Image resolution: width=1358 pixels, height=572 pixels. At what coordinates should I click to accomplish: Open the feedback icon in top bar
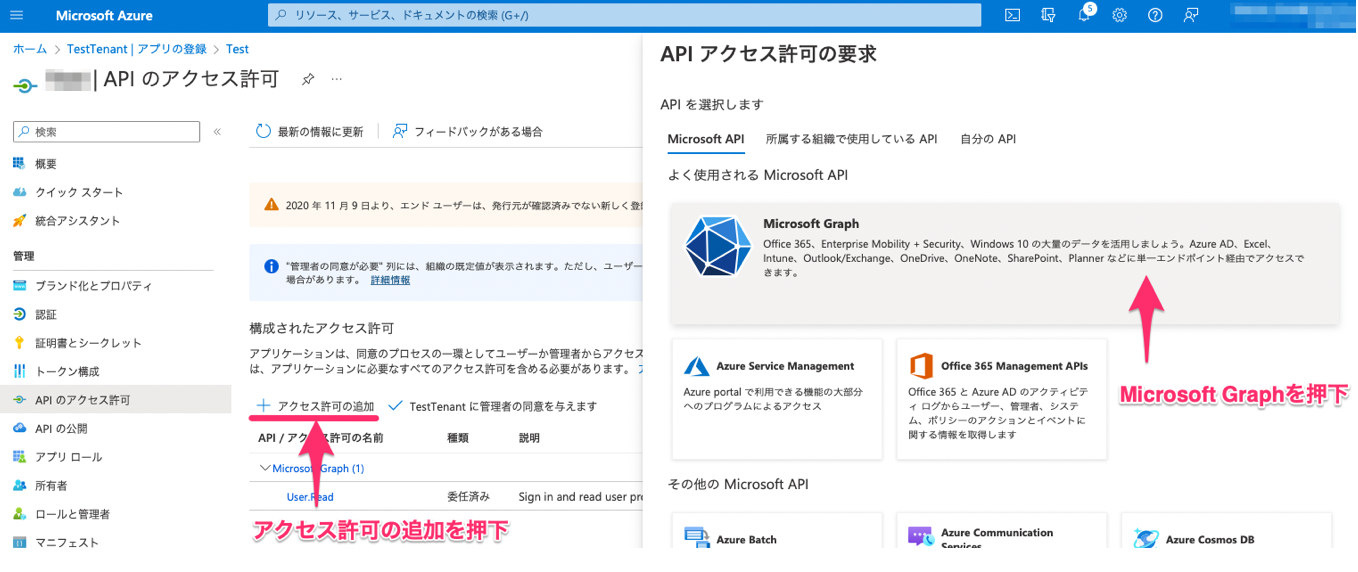pyautogui.click(x=1191, y=15)
